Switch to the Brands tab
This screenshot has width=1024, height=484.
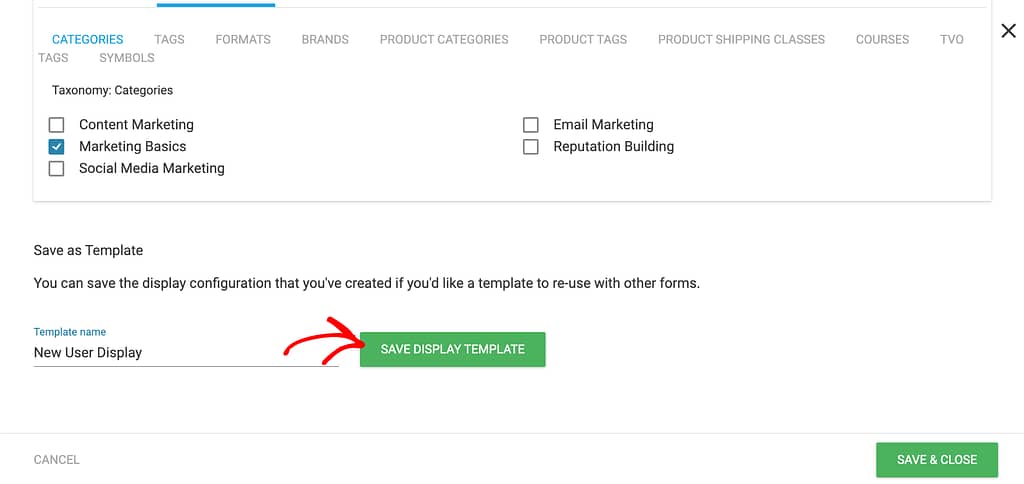point(325,39)
